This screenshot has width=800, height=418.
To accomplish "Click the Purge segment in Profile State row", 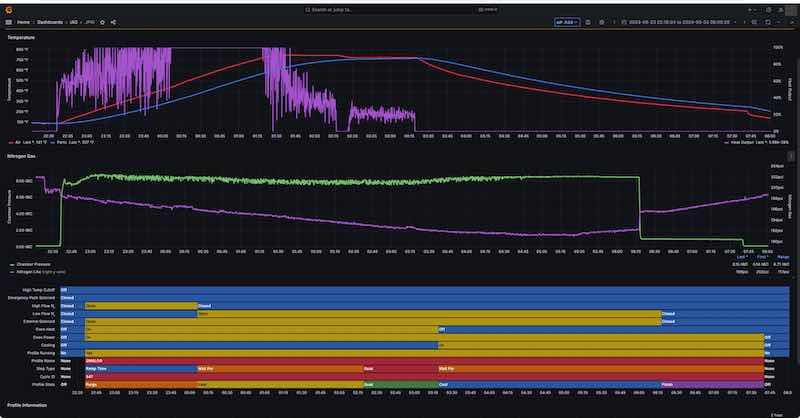I will (141, 385).
